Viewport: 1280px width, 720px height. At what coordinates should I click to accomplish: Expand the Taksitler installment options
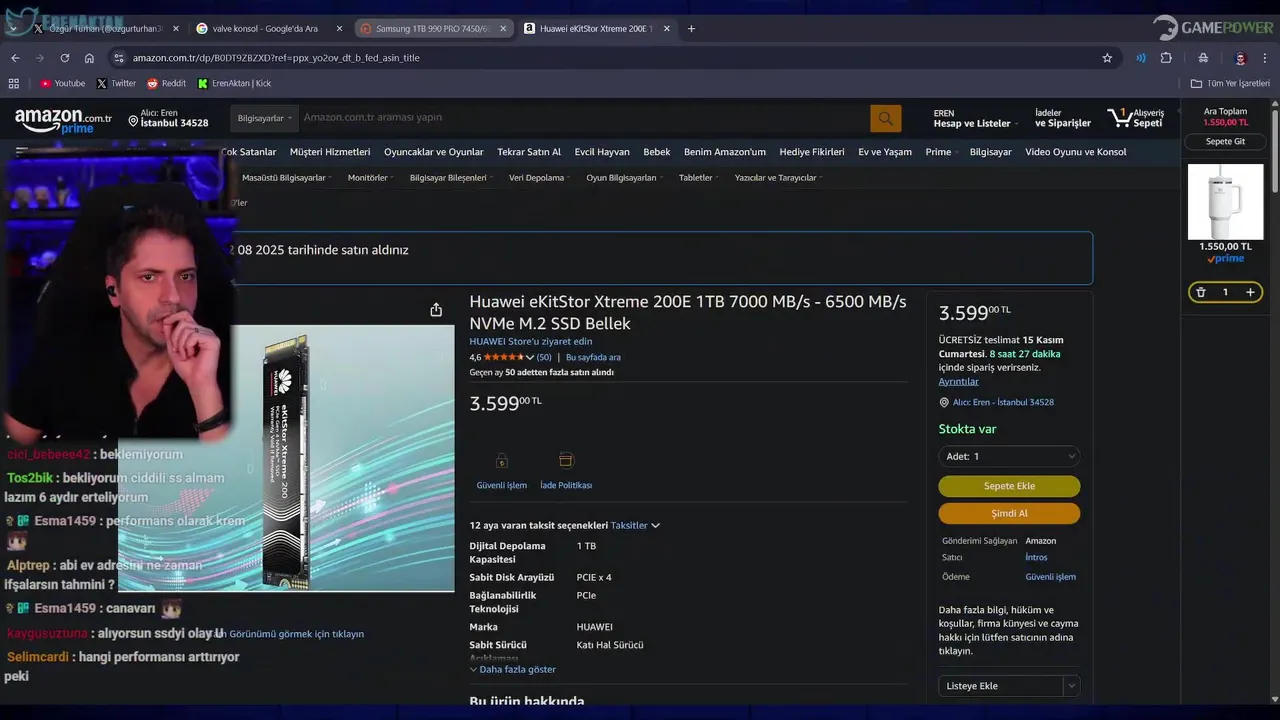coord(635,525)
